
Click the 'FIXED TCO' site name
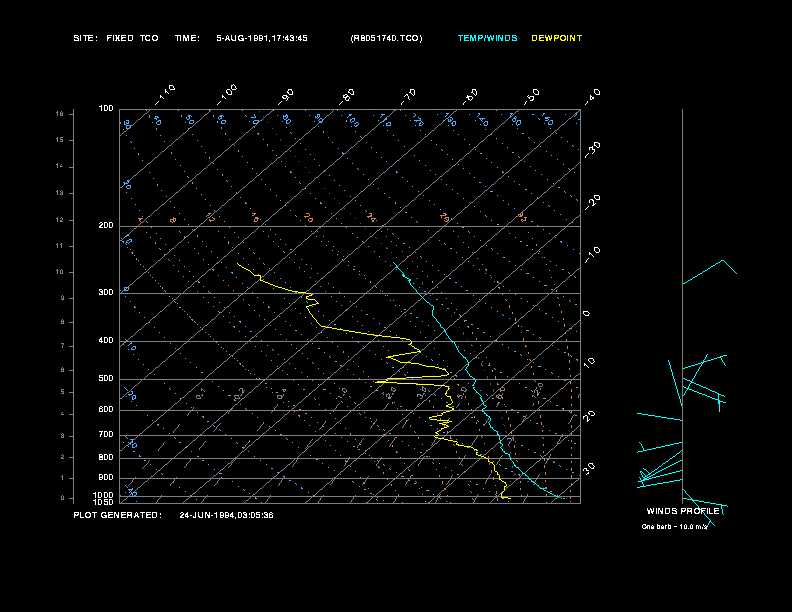[132, 38]
